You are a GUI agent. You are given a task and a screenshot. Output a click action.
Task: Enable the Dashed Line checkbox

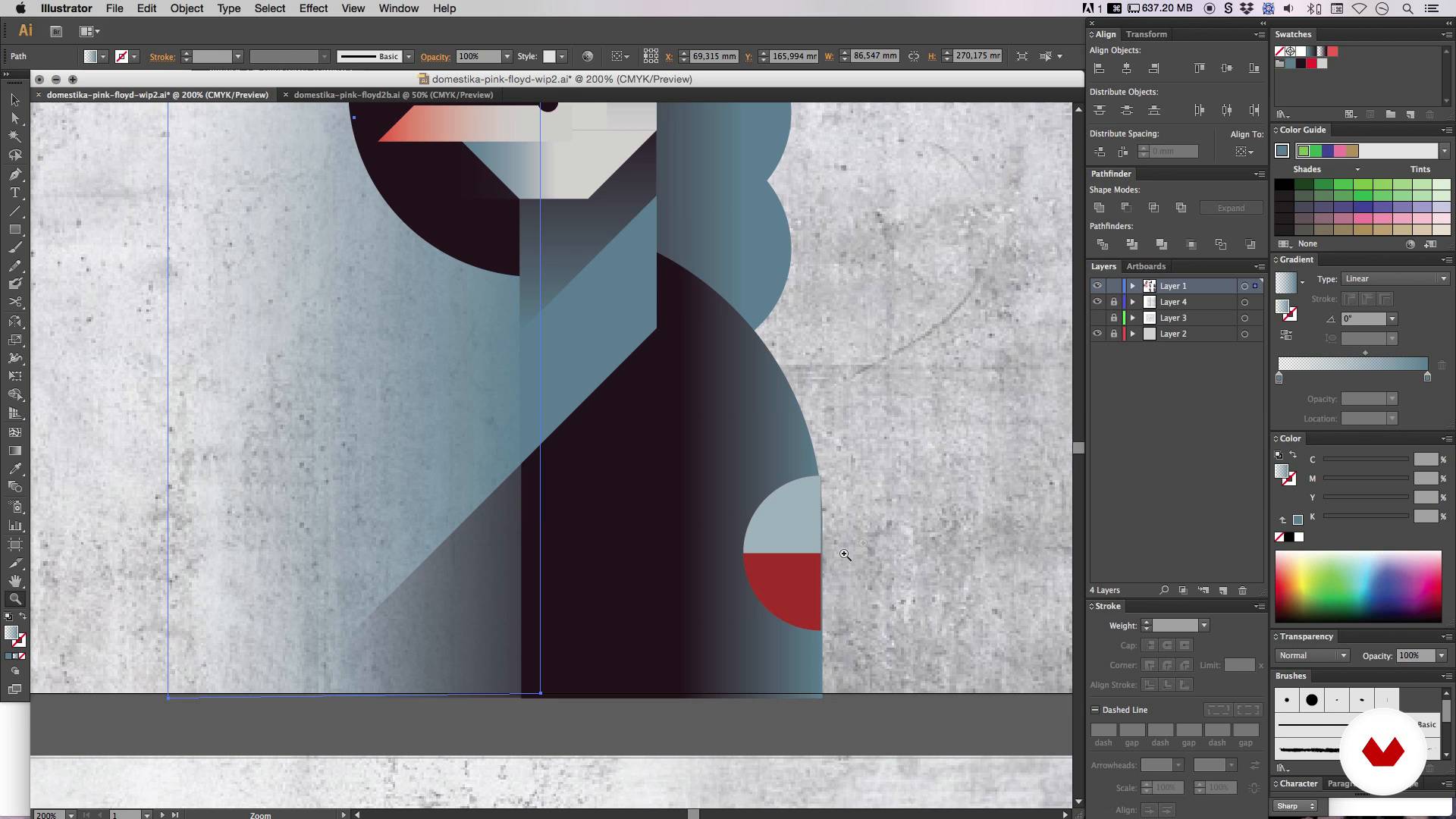point(1095,710)
